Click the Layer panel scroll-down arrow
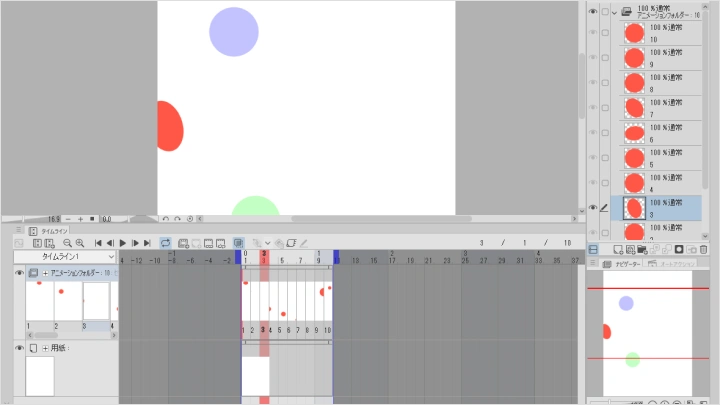The height and width of the screenshot is (405, 720). coord(705,236)
